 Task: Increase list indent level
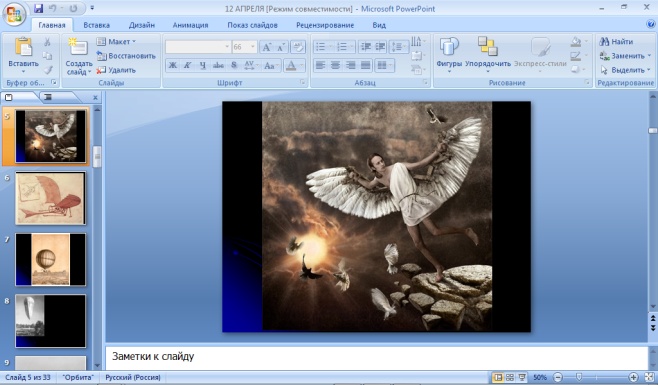[380, 47]
